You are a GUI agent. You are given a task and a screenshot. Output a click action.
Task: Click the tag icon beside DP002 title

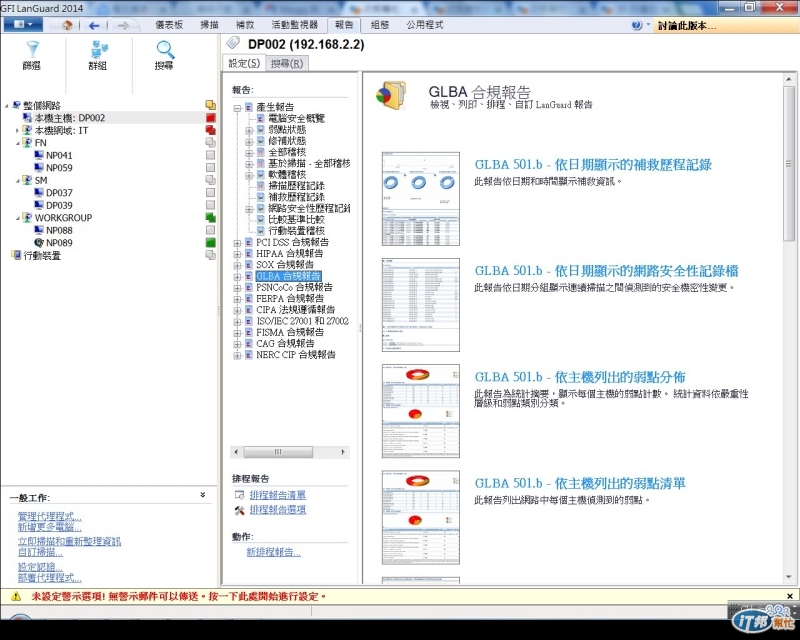point(233,43)
